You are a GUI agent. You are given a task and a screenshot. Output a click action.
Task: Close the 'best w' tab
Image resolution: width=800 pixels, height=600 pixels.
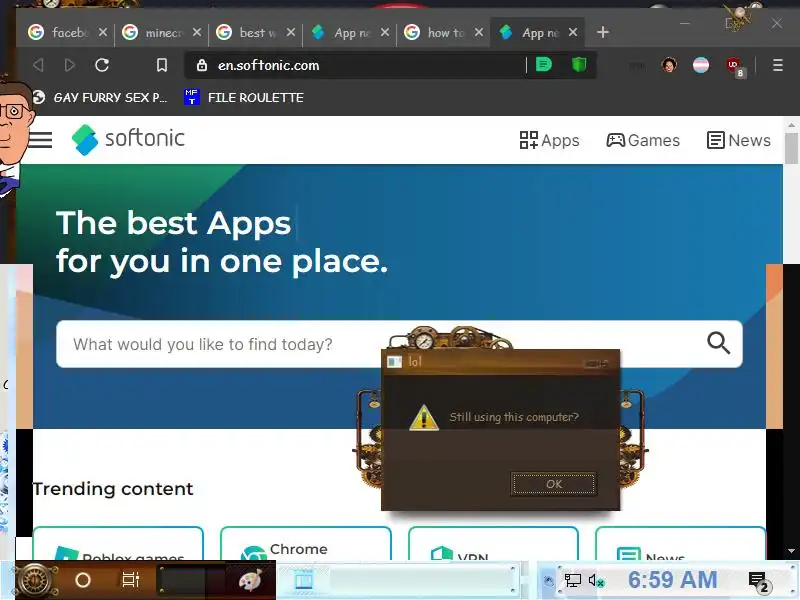[291, 32]
